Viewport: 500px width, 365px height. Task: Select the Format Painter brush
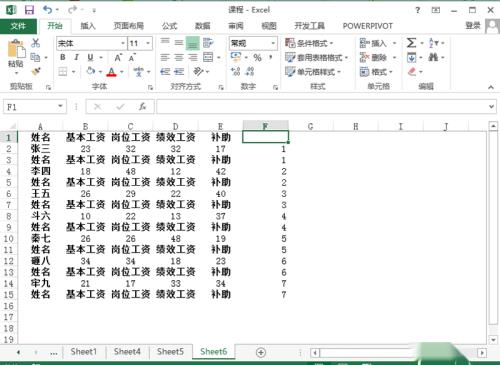coord(35,71)
